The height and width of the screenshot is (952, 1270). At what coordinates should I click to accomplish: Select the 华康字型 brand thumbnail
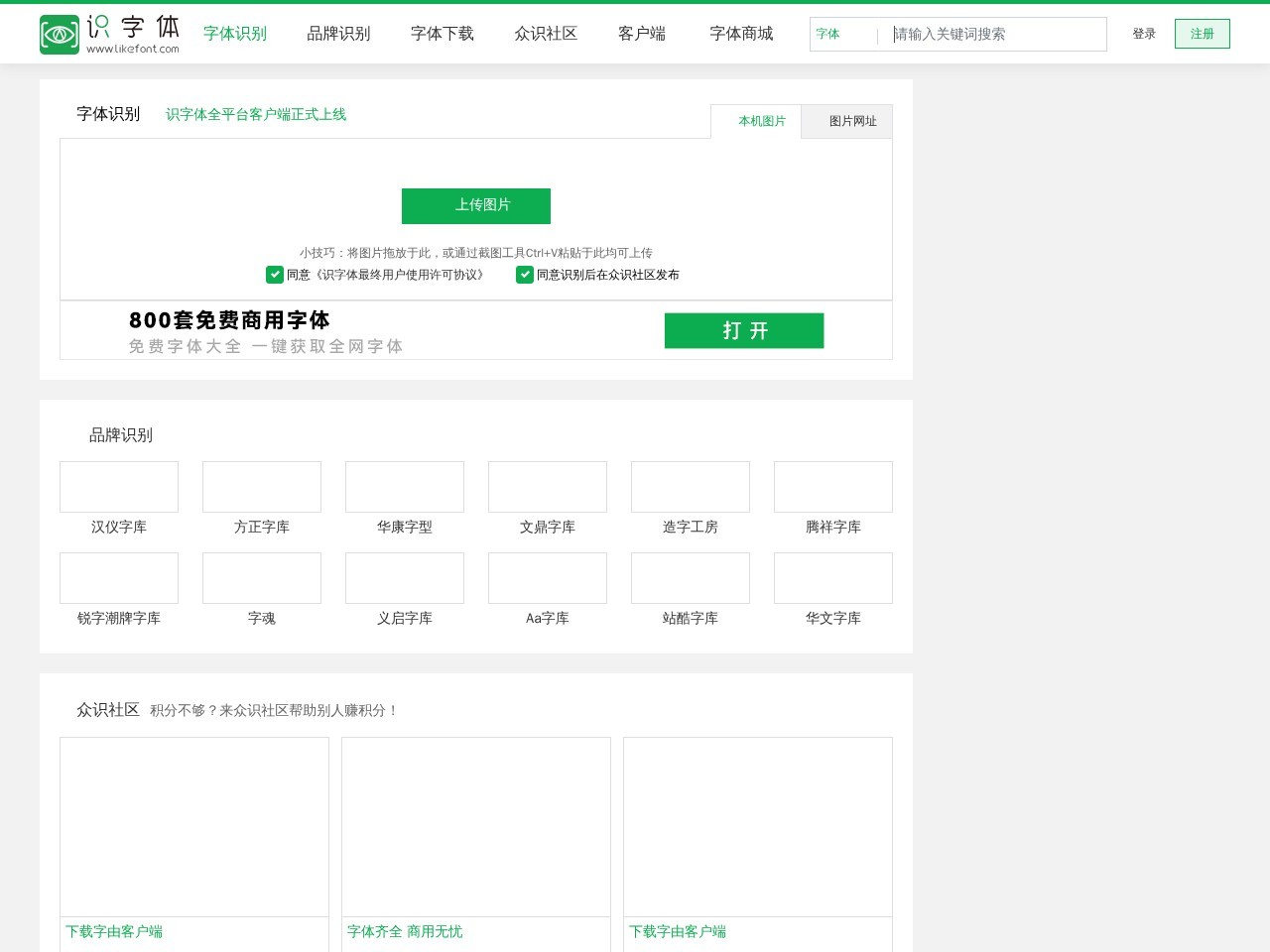[x=405, y=487]
